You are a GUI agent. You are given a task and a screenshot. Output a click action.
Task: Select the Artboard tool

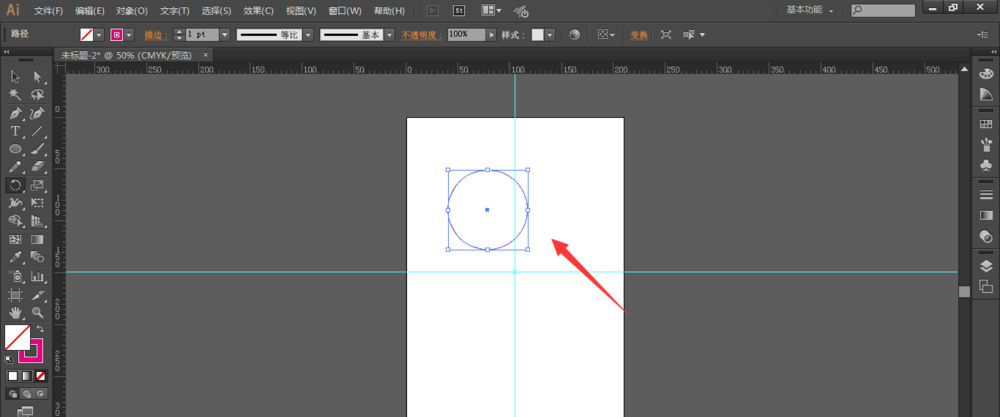[15, 295]
